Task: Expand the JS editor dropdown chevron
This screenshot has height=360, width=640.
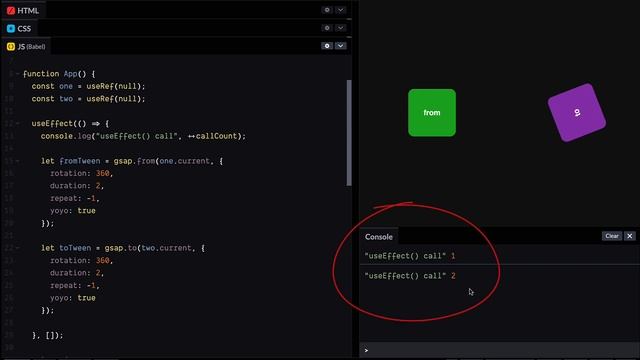Action: (x=340, y=46)
